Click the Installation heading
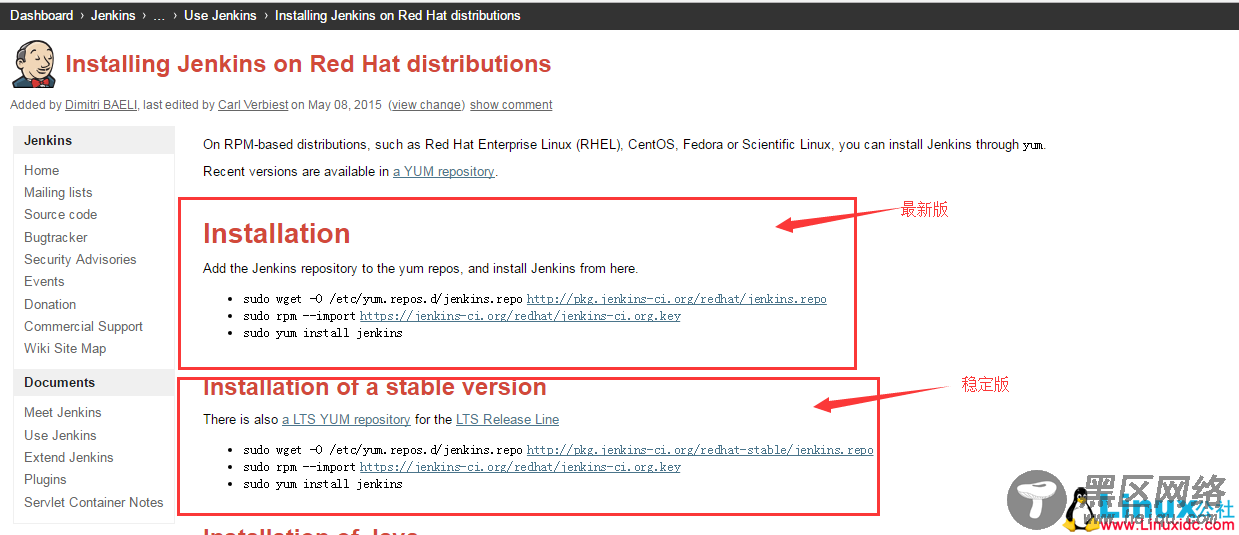 coord(277,233)
